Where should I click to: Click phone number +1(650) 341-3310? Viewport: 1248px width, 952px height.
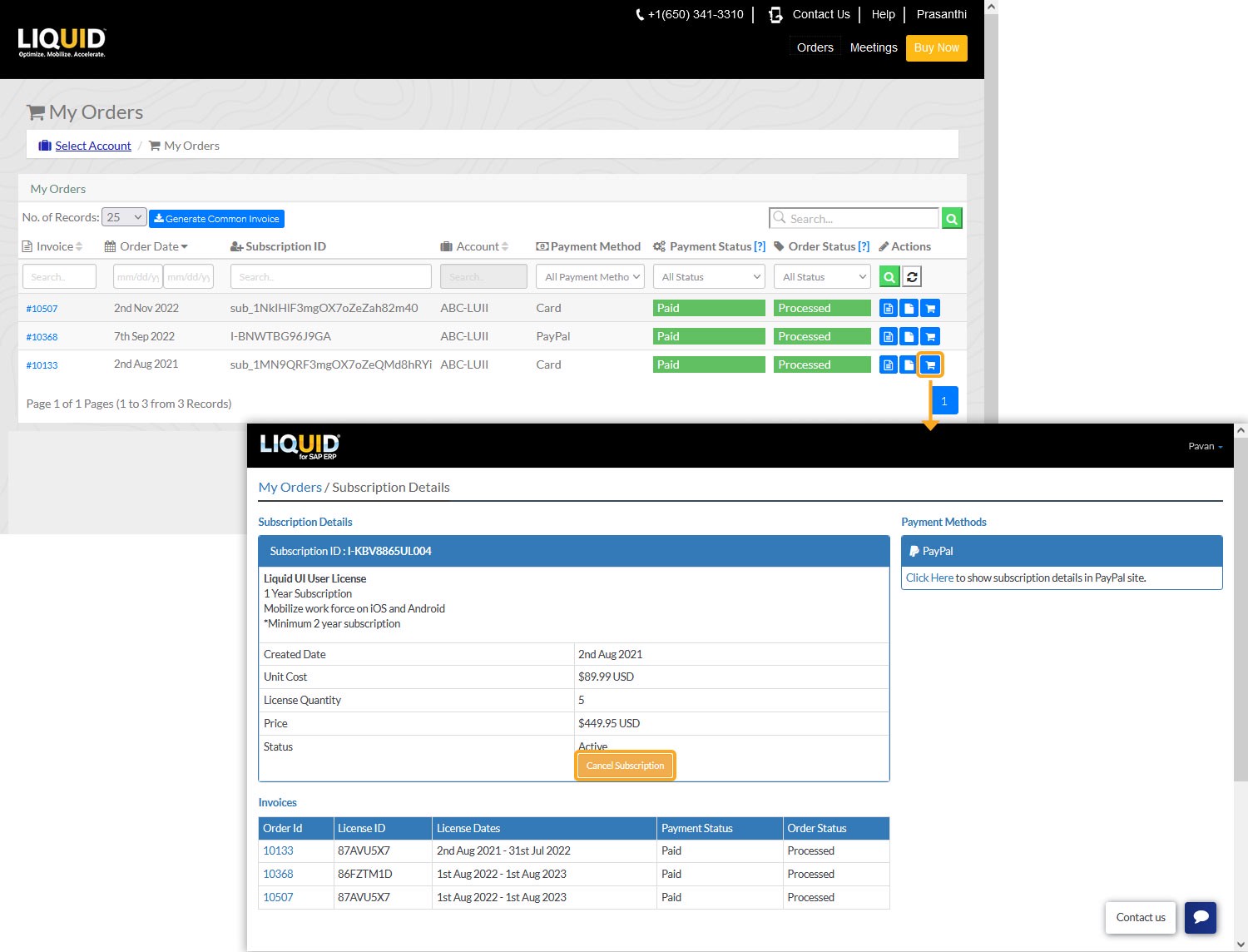click(690, 14)
